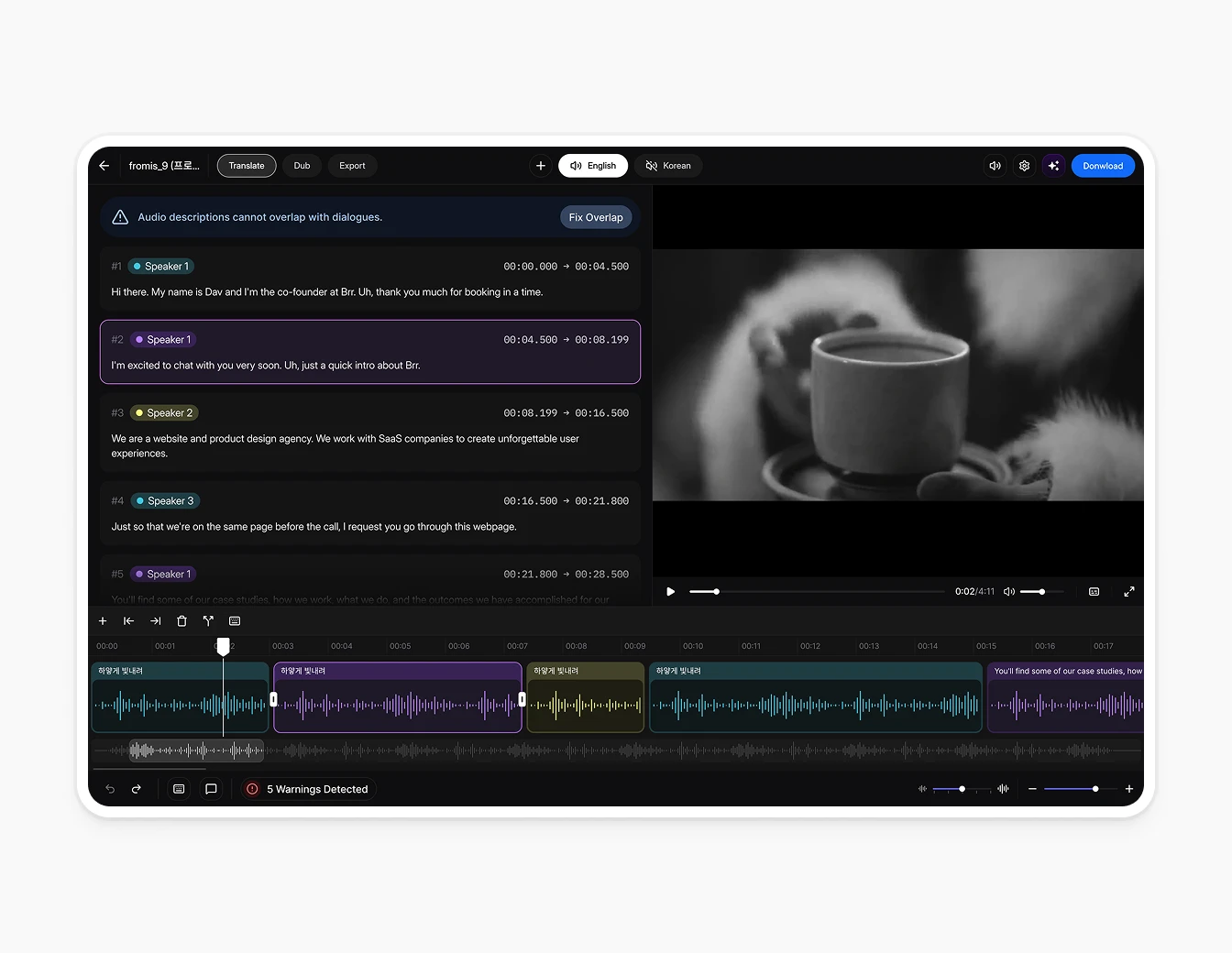This screenshot has width=1232, height=953.
Task: Open the Export tab
Action: point(352,166)
